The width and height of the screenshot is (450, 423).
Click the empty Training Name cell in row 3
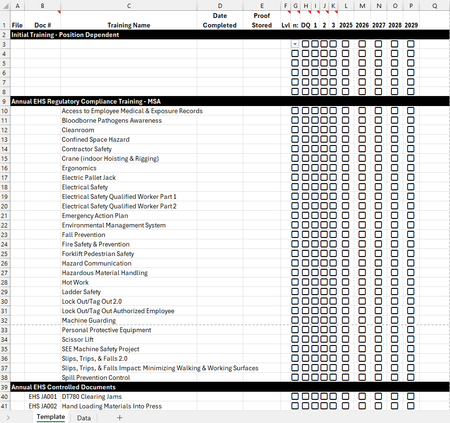(129, 44)
